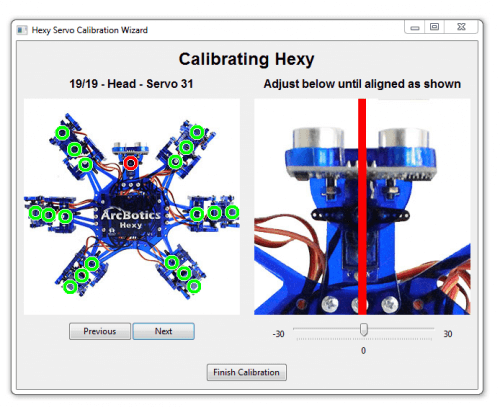Select the far-left green servo circle on middle-left leg
This screenshot has height=407, width=500.
tap(35, 213)
